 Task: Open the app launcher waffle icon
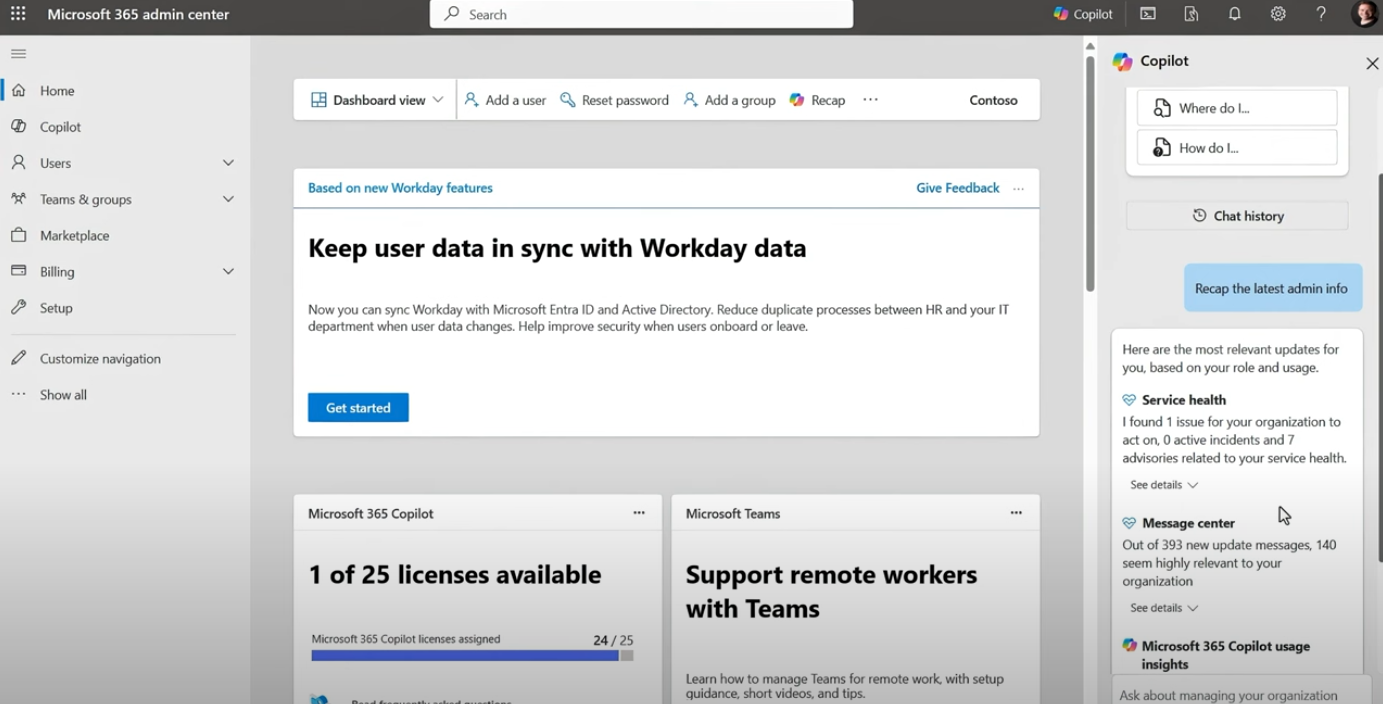coord(17,14)
